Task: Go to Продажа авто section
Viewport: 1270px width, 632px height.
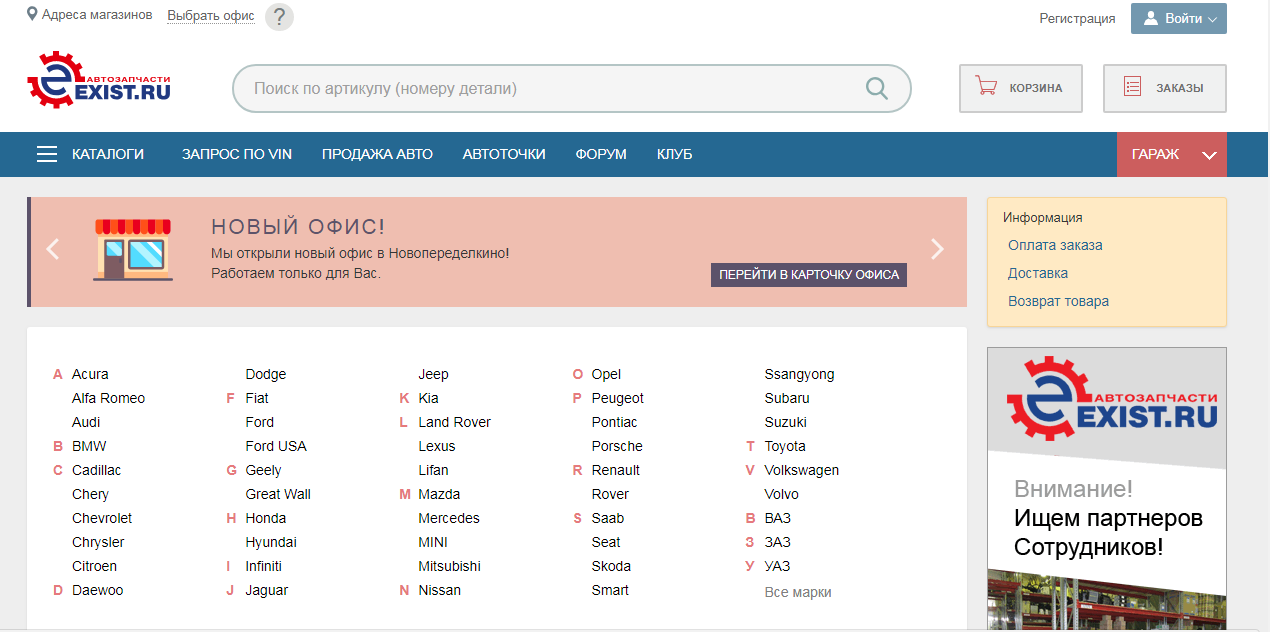Action: tap(377, 154)
